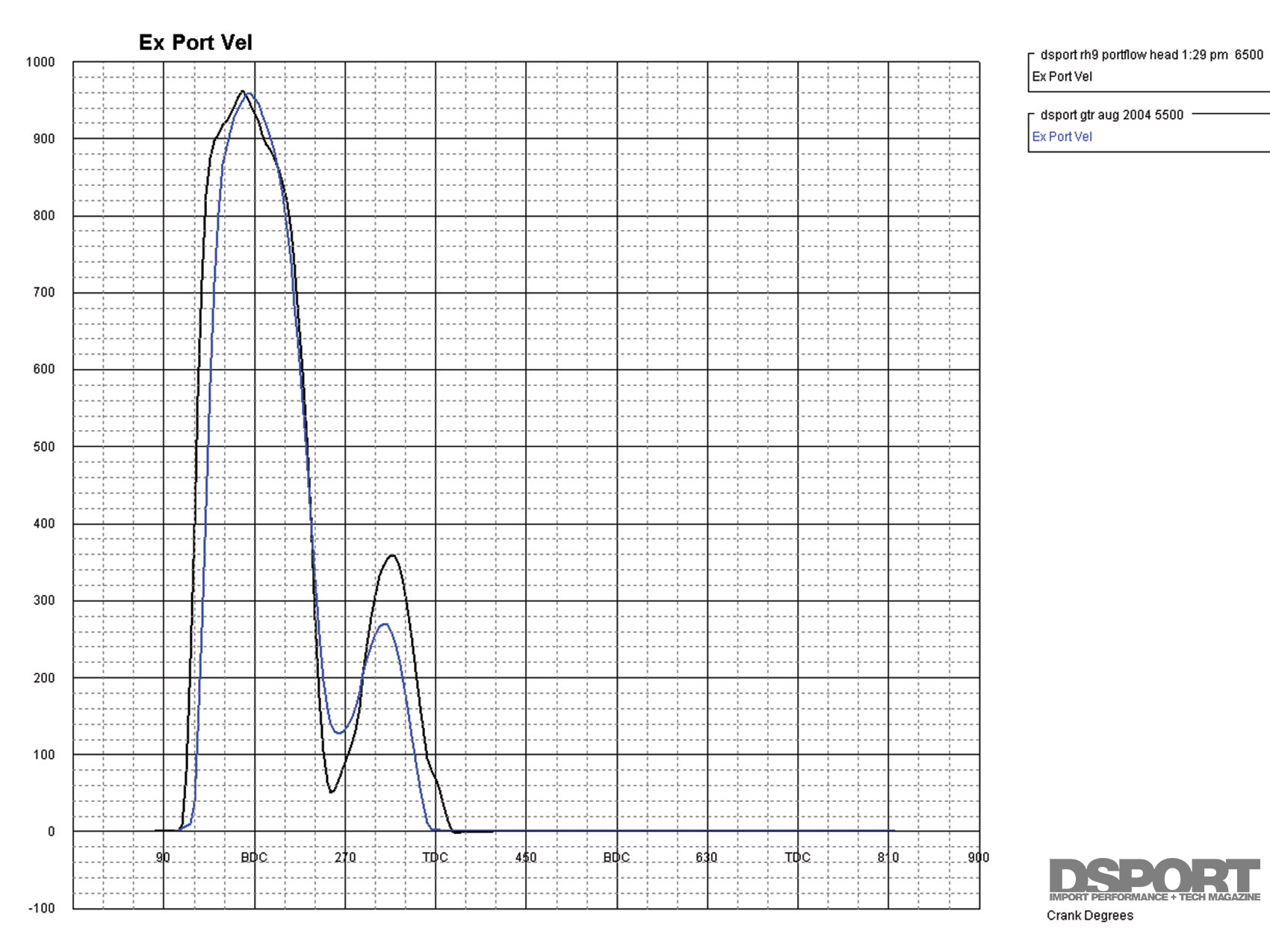Select the 810 crank degree marker
1270x952 pixels.
click(x=888, y=857)
